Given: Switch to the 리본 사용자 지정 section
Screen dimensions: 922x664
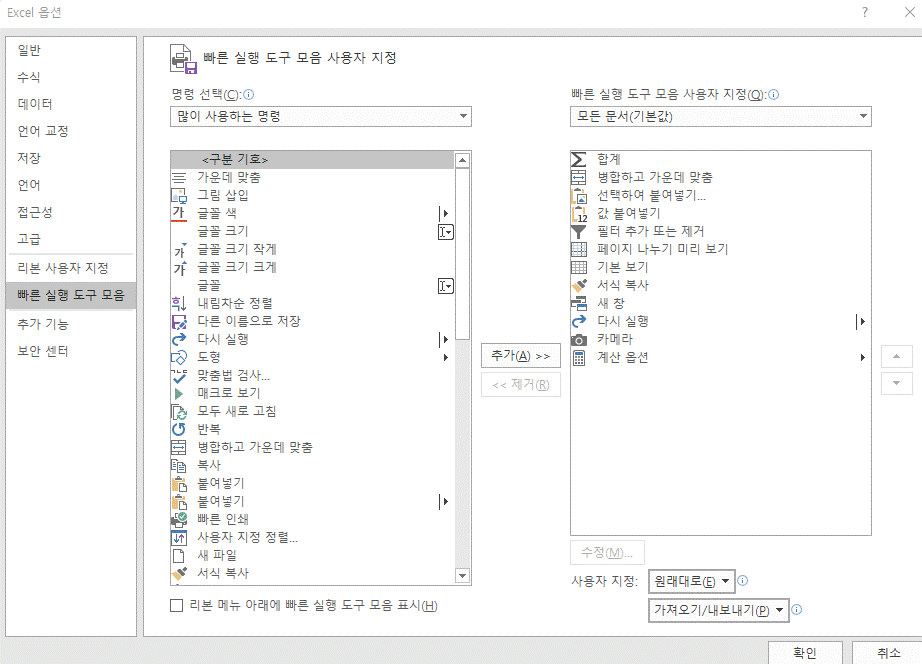Looking at the screenshot, I should pyautogui.click(x=64, y=267).
